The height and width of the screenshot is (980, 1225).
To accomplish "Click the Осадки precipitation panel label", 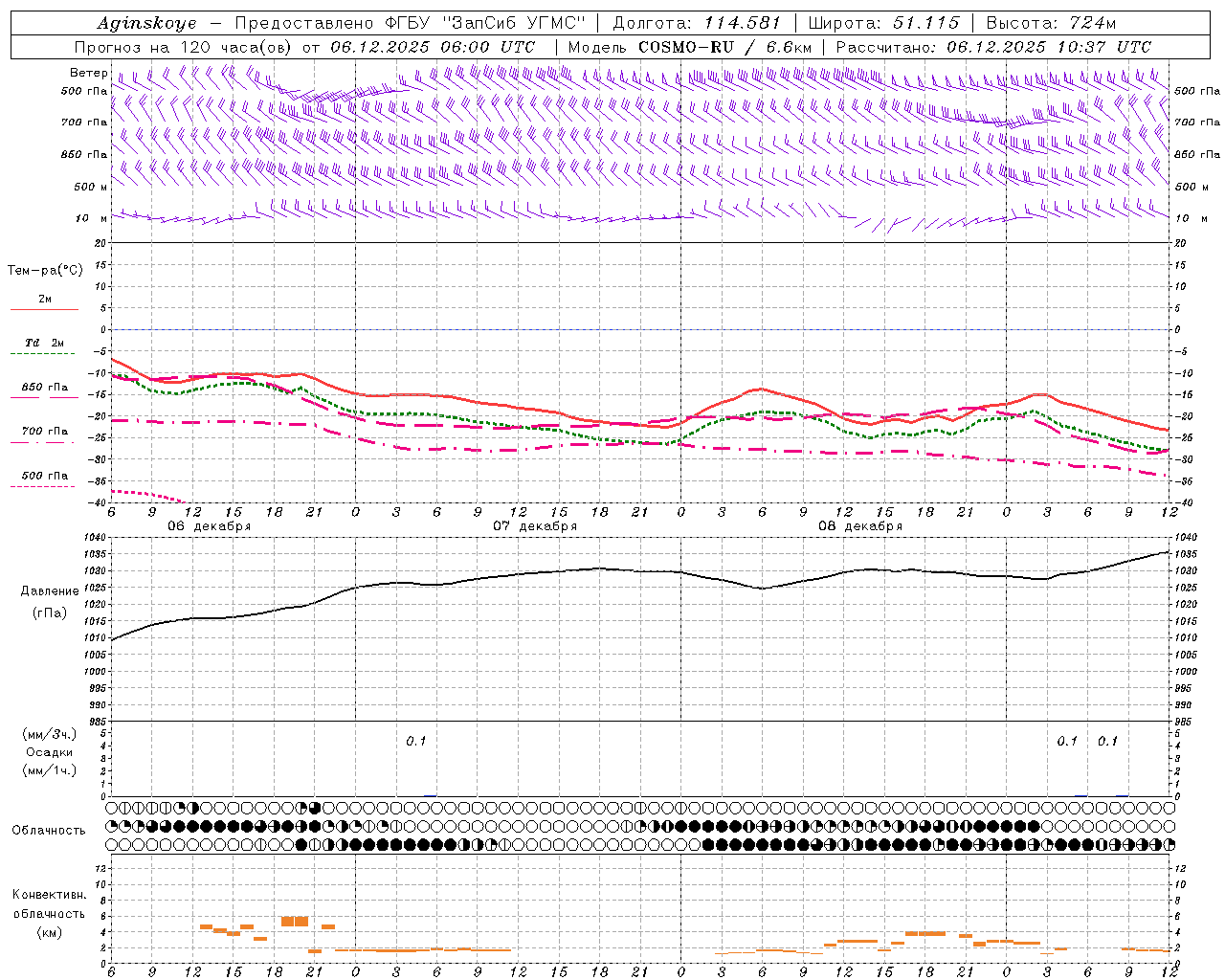I will coord(49,752).
